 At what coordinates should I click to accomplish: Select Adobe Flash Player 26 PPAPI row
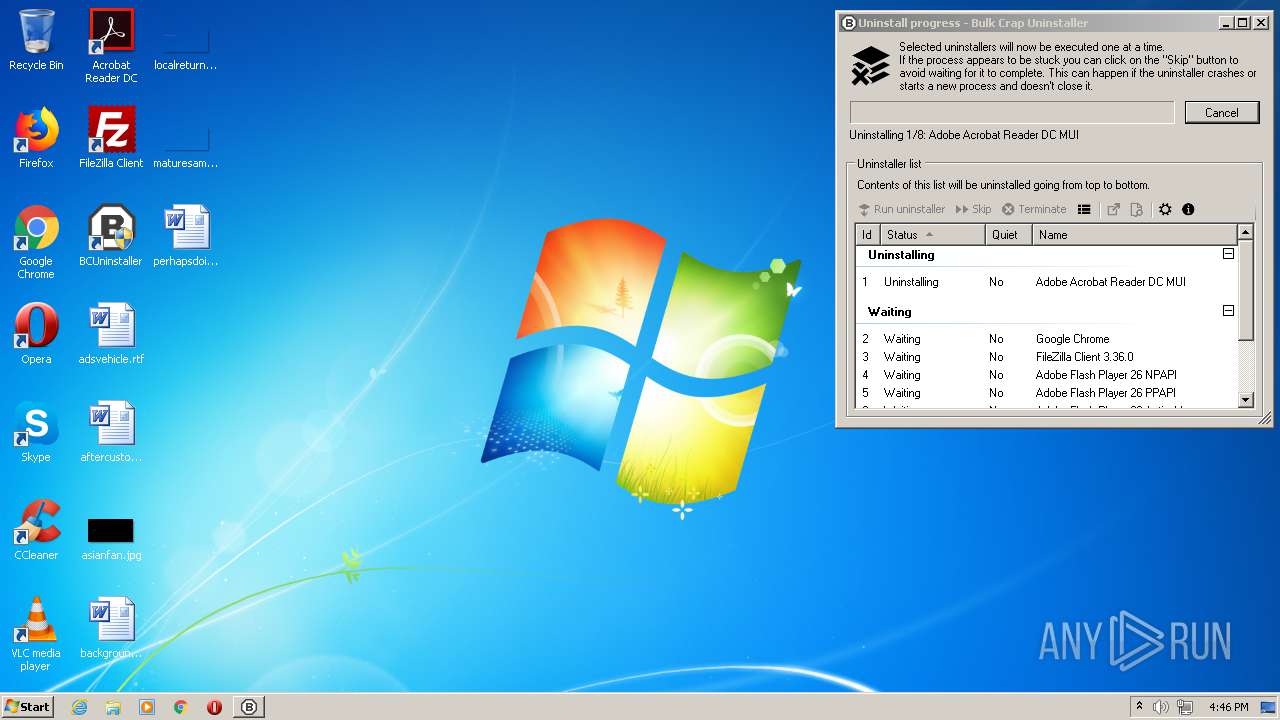coord(1046,393)
